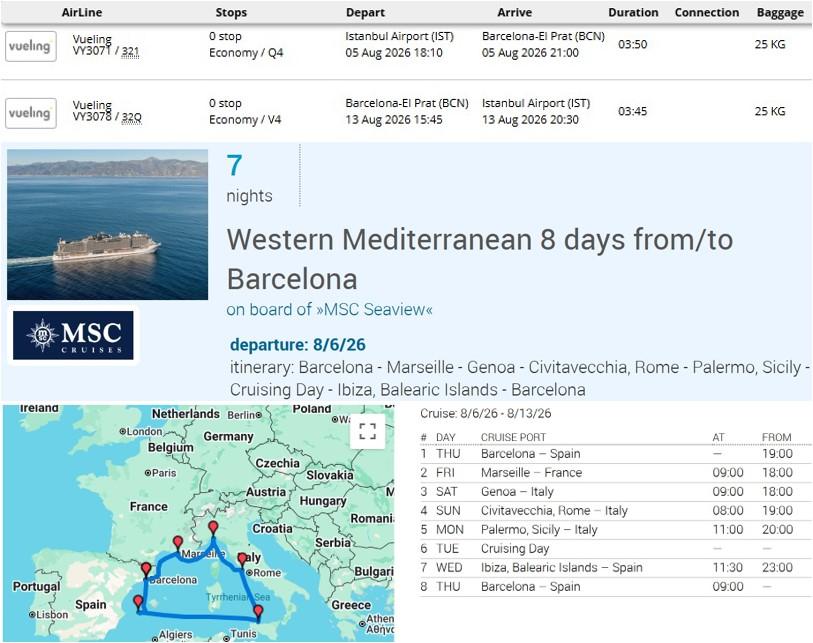
Task: Click the cruise title 'Western Mediterranean 8 days from/to Barcelona'
Action: coord(480,259)
